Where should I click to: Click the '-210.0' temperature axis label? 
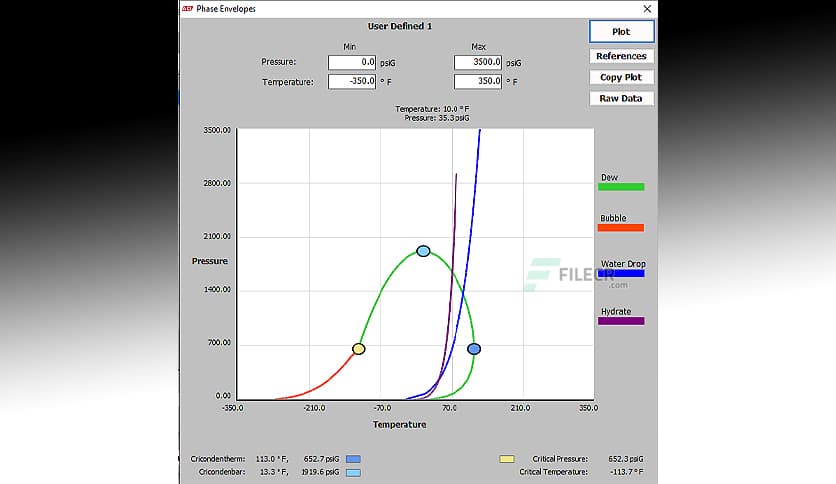[314, 408]
